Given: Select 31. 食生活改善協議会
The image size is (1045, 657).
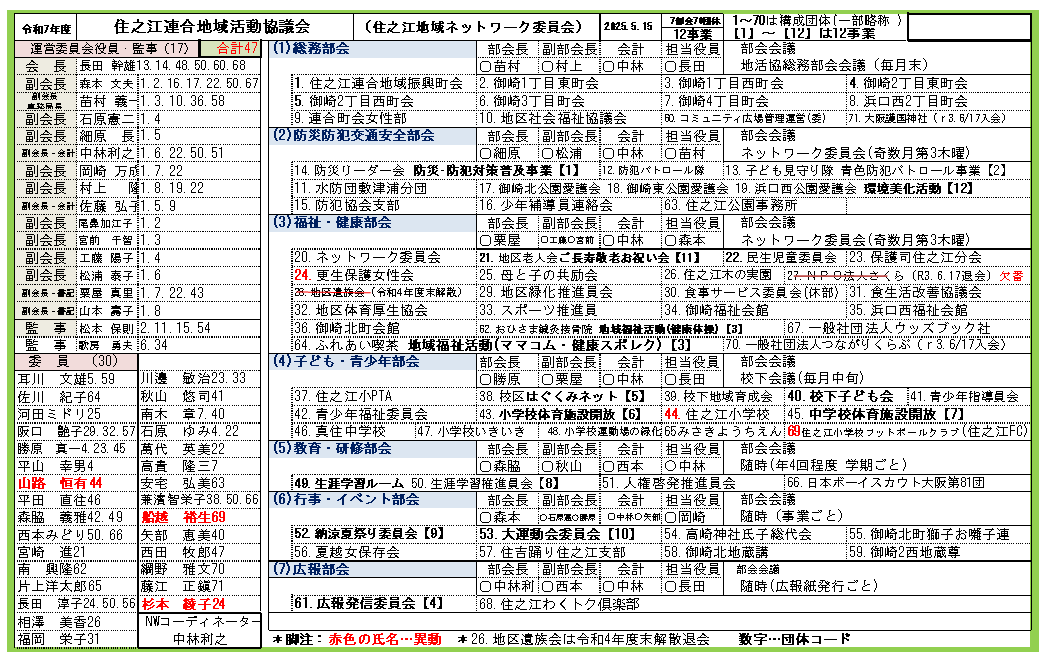Looking at the screenshot, I should (x=915, y=292).
